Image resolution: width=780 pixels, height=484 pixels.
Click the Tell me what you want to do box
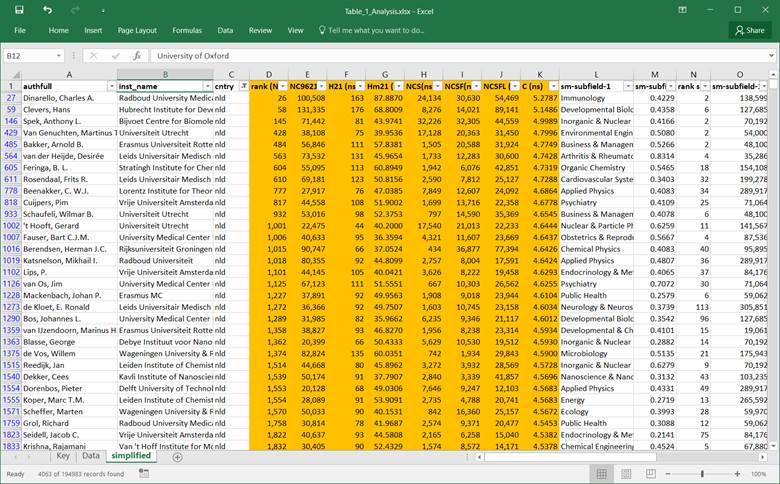point(371,30)
